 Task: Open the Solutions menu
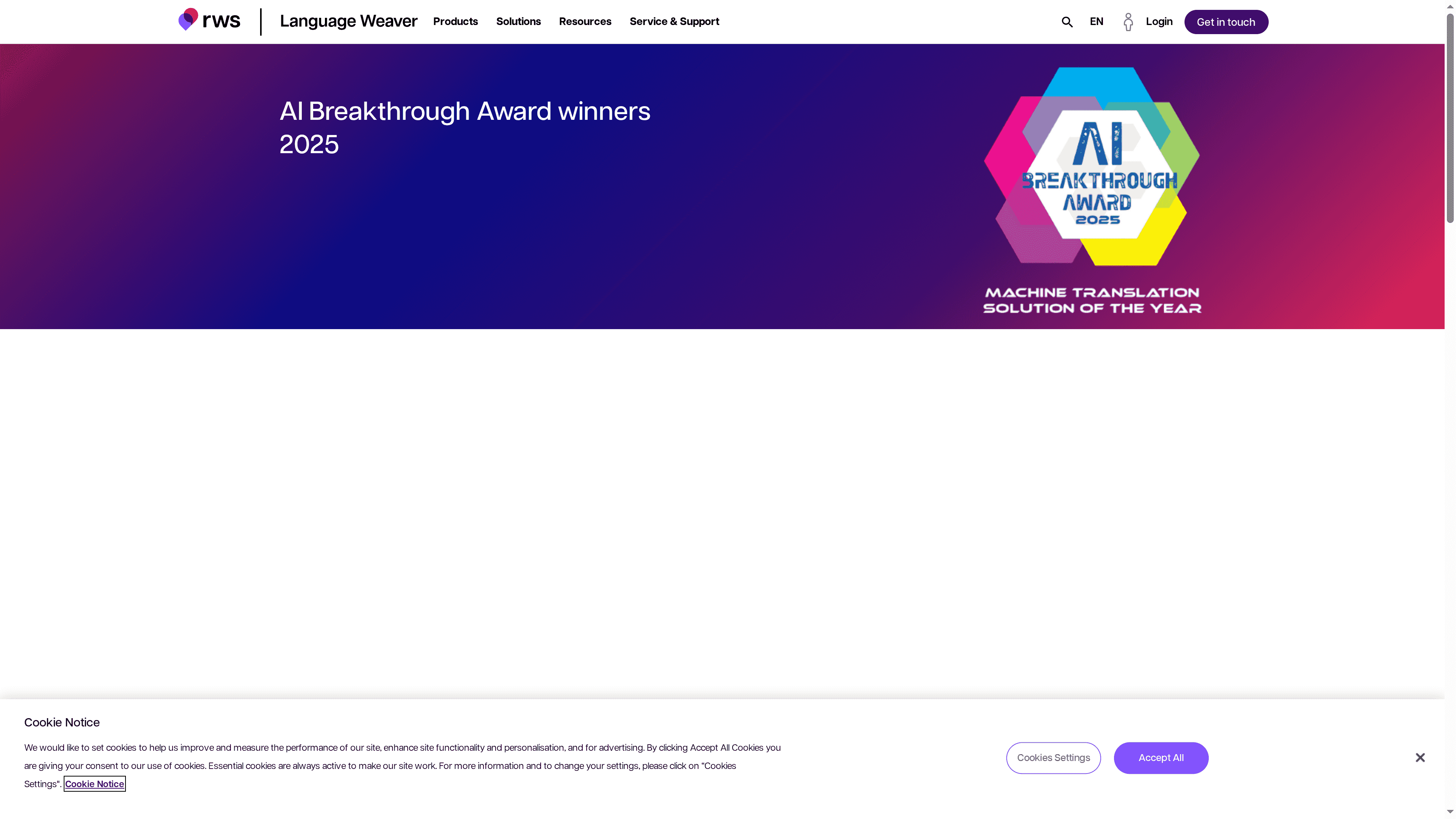[x=518, y=22]
